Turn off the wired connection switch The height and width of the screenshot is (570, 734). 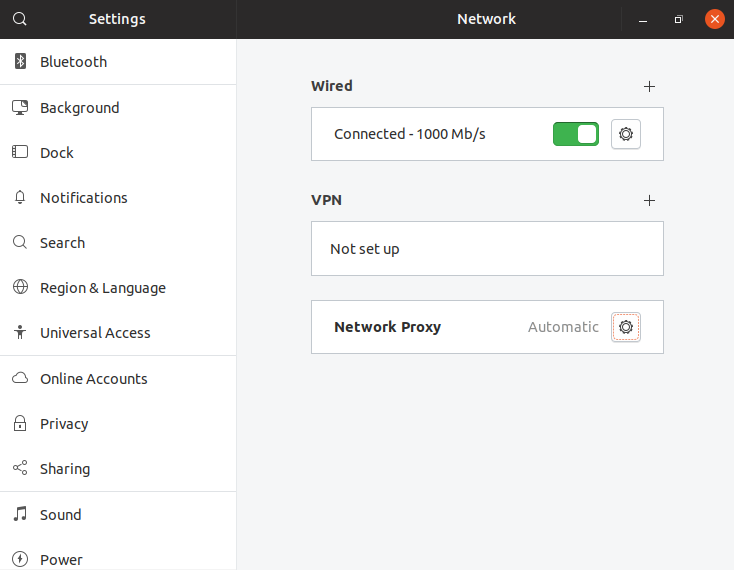pyautogui.click(x=576, y=134)
